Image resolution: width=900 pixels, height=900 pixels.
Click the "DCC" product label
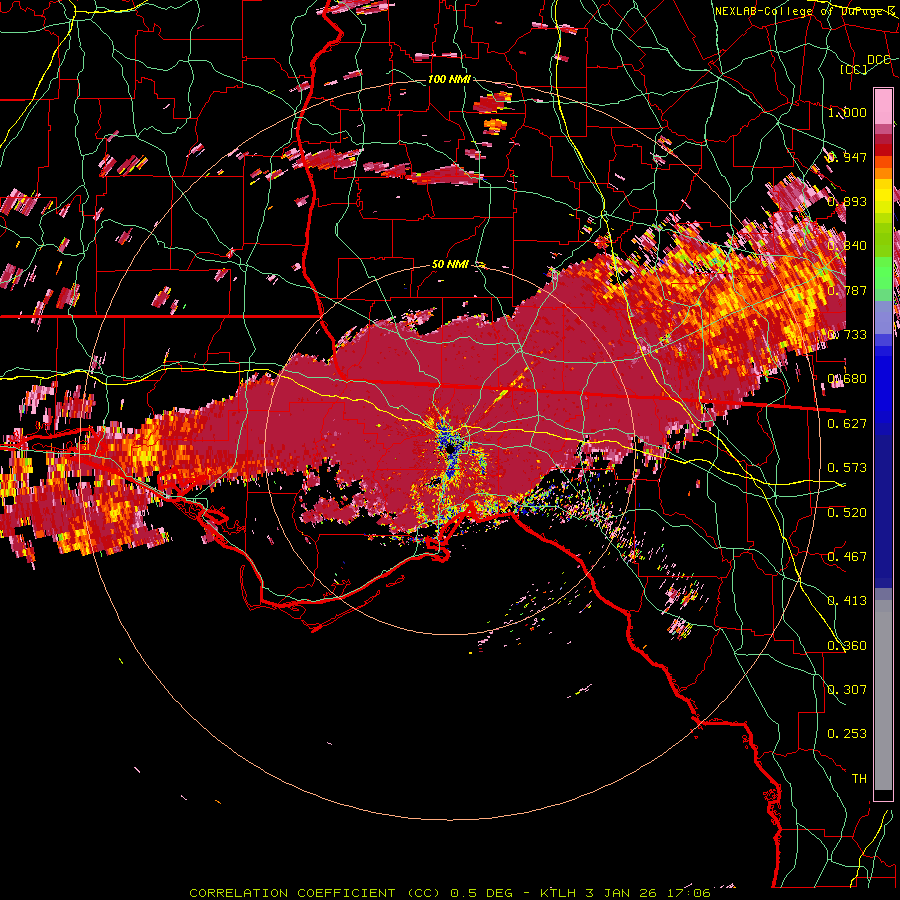point(878,60)
